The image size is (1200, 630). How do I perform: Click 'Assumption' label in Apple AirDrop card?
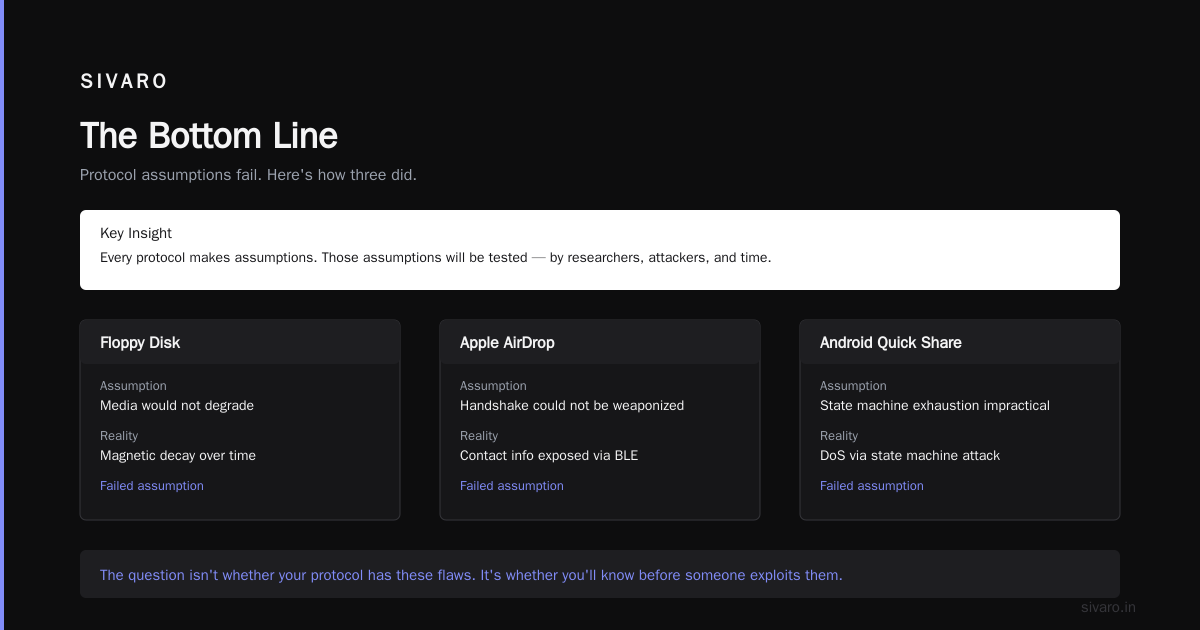pyautogui.click(x=493, y=386)
